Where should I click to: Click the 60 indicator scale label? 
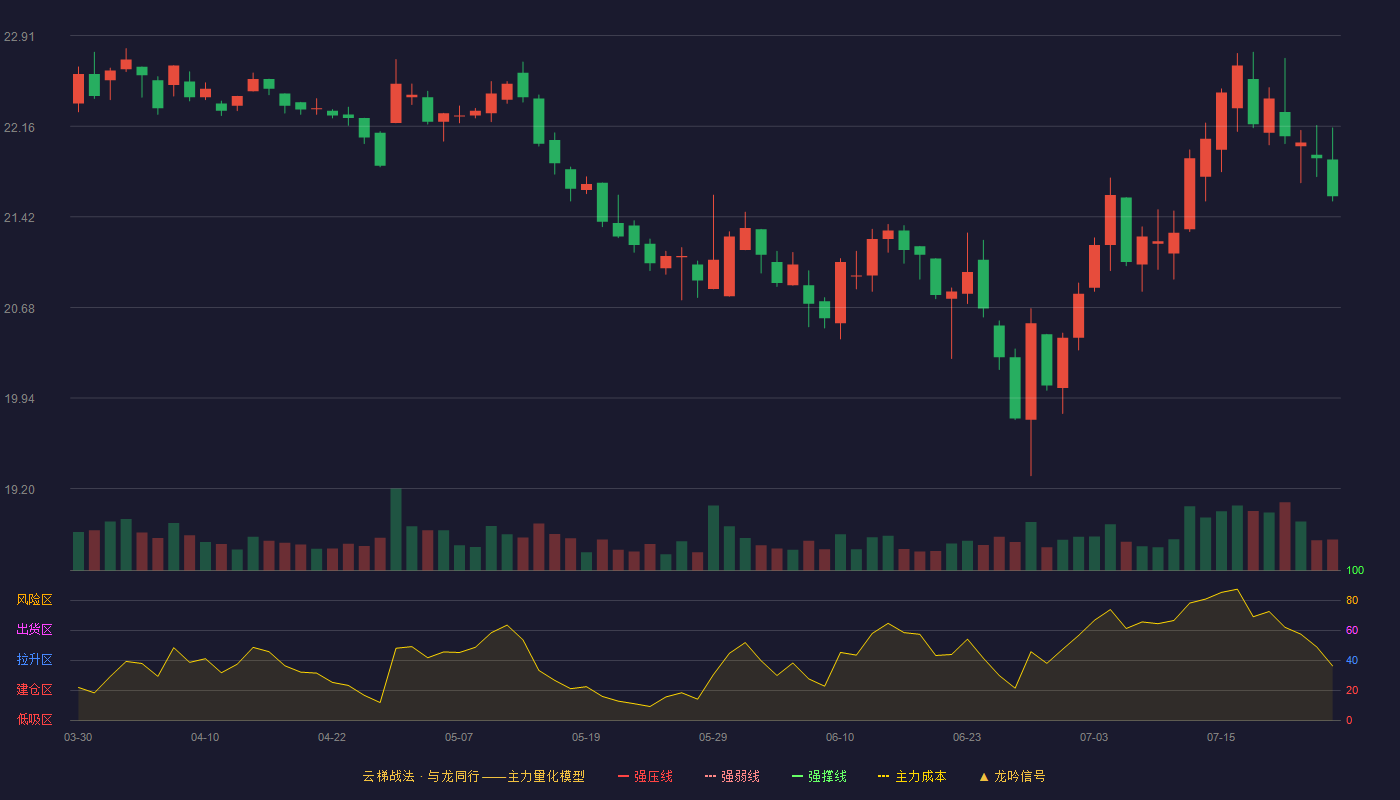[x=1352, y=630]
